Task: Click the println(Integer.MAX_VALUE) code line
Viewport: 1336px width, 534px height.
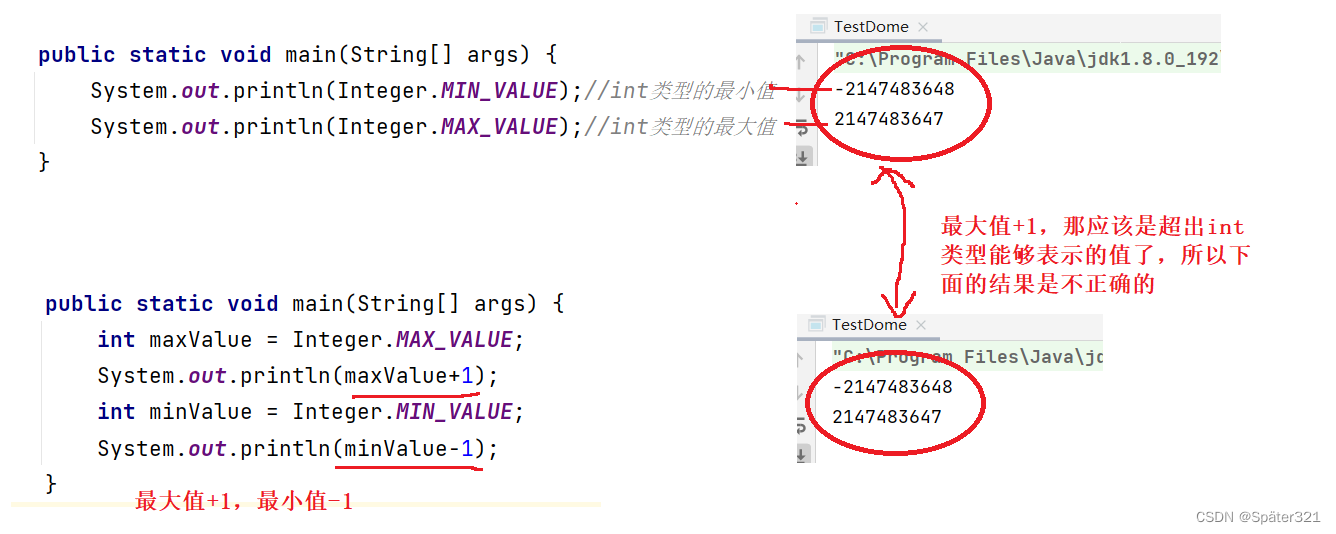Action: click(x=337, y=127)
